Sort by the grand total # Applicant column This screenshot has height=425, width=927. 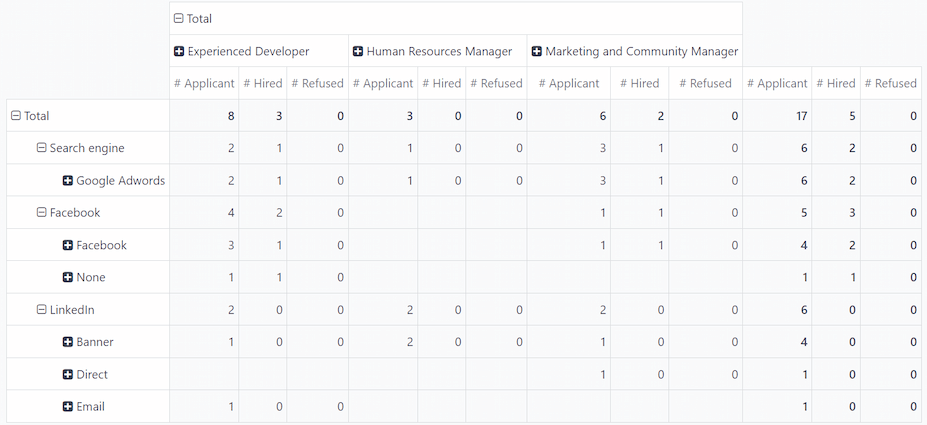tap(777, 83)
